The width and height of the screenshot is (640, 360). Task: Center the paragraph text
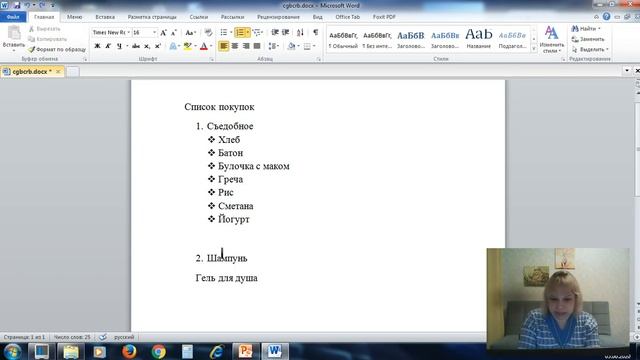point(235,46)
